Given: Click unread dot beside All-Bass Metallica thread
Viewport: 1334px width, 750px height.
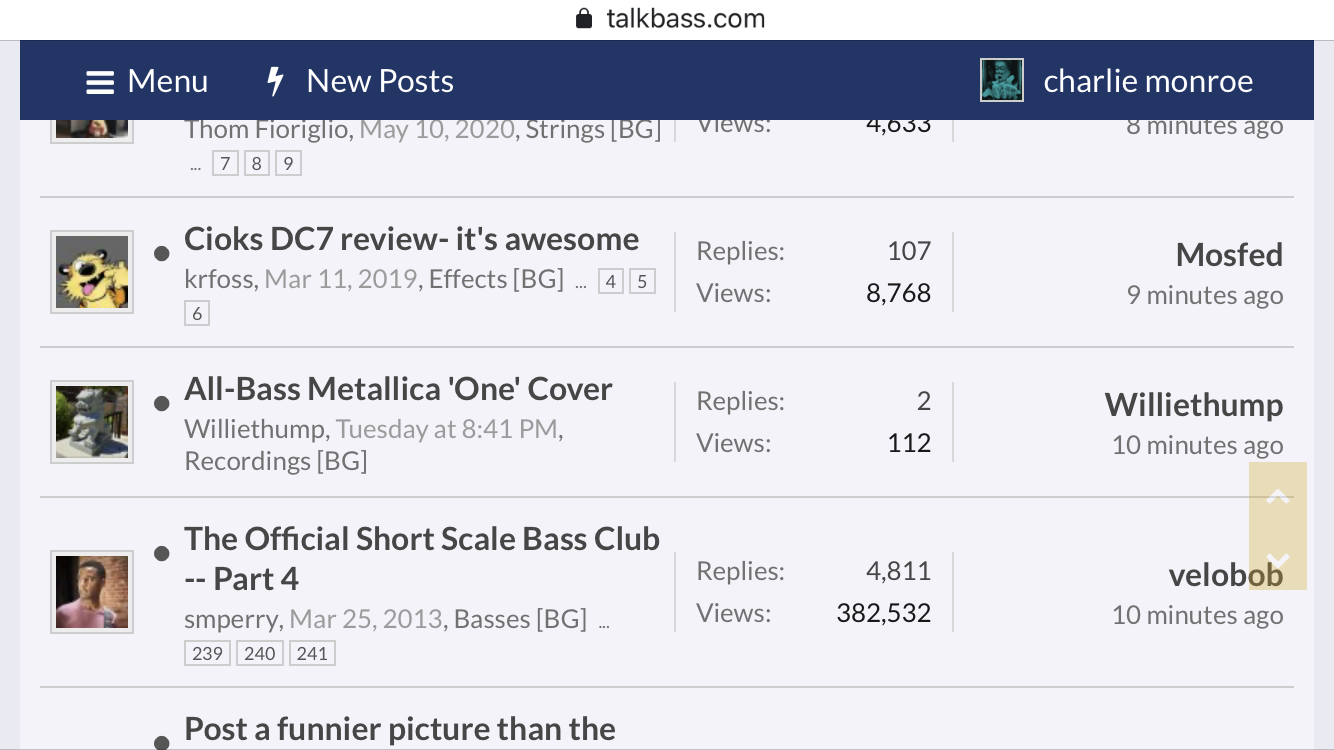Looking at the screenshot, I should coord(161,404).
